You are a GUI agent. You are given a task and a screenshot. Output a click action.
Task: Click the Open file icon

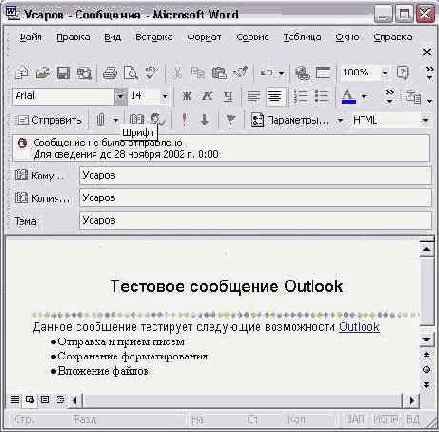point(42,73)
